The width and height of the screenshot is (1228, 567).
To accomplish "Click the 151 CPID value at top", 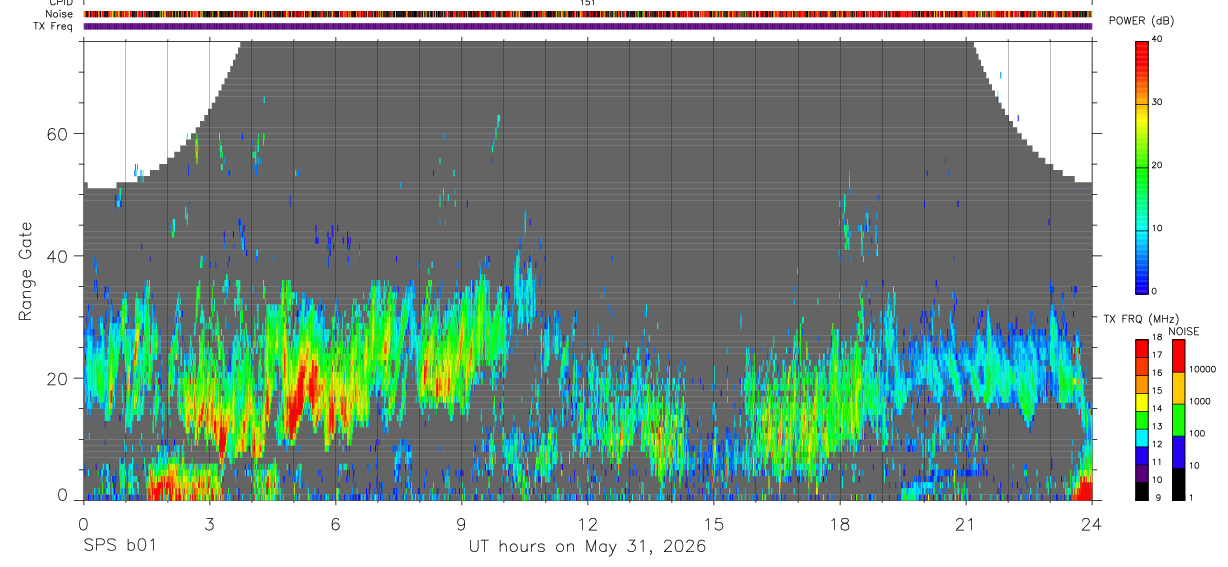I will point(587,3).
